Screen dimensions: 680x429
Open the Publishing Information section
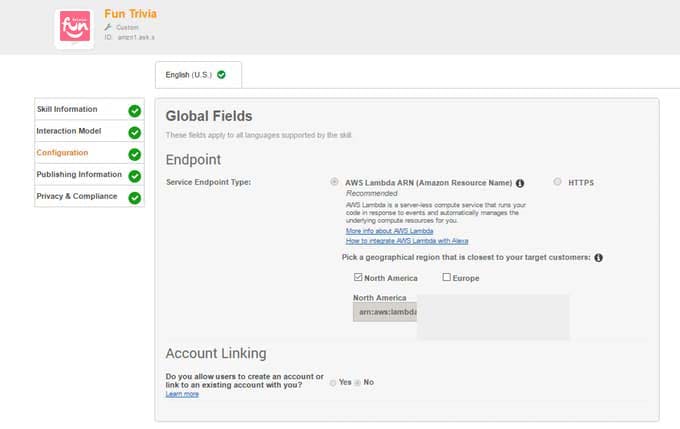pos(89,174)
